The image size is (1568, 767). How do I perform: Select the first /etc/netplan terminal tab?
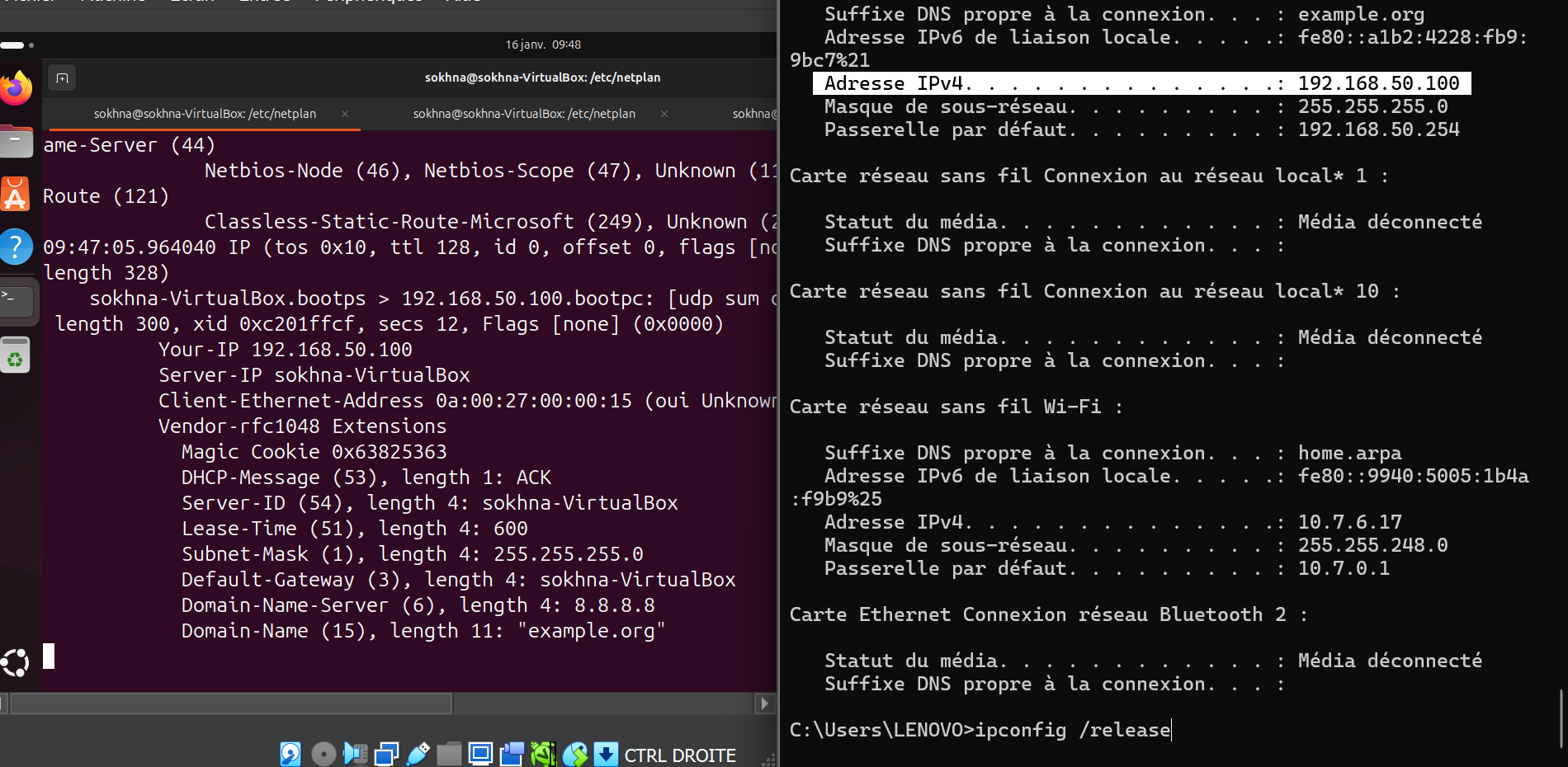point(205,114)
